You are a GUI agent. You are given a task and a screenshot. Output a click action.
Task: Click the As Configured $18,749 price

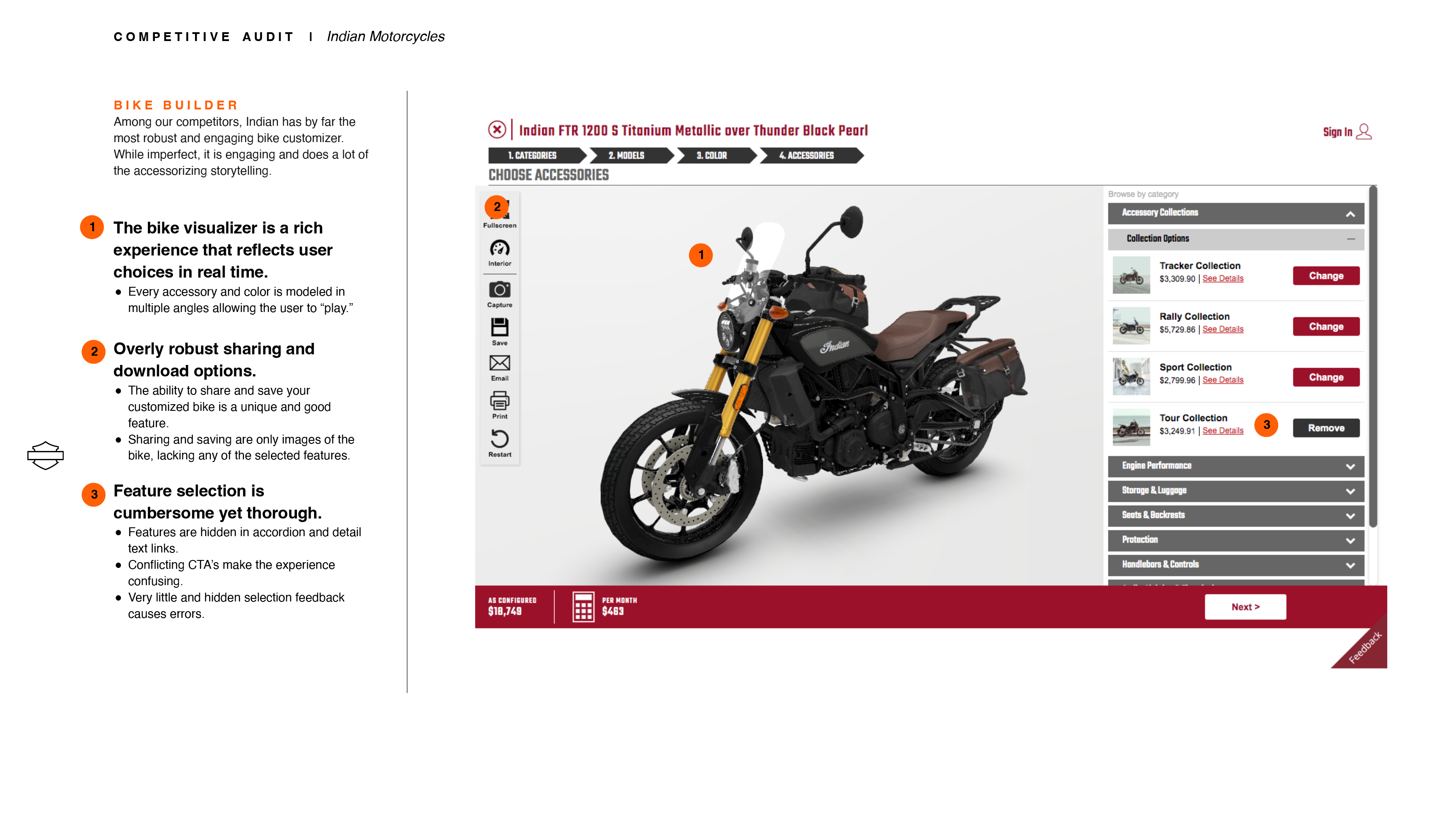[512, 606]
